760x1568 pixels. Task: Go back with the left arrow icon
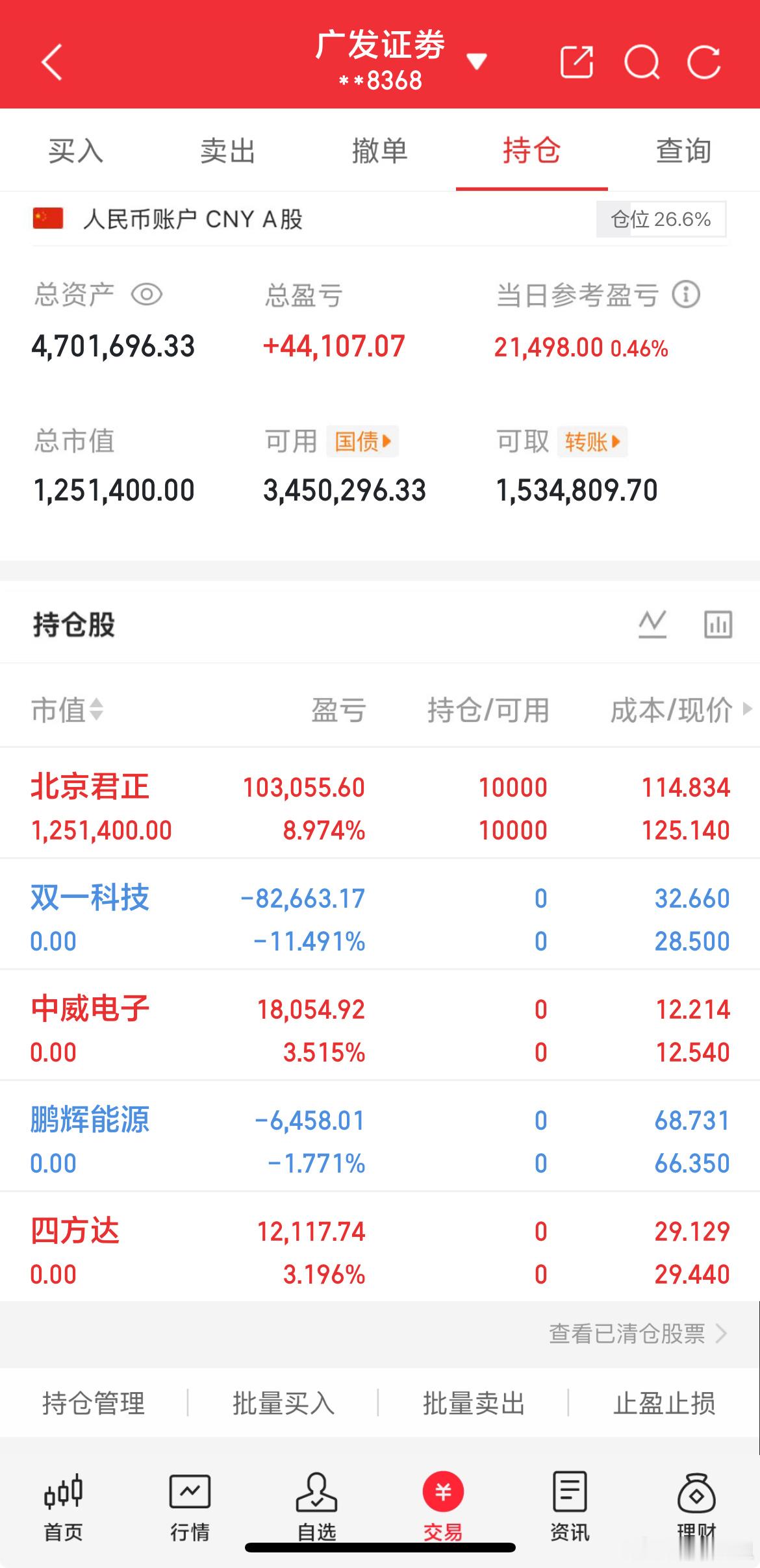click(51, 62)
